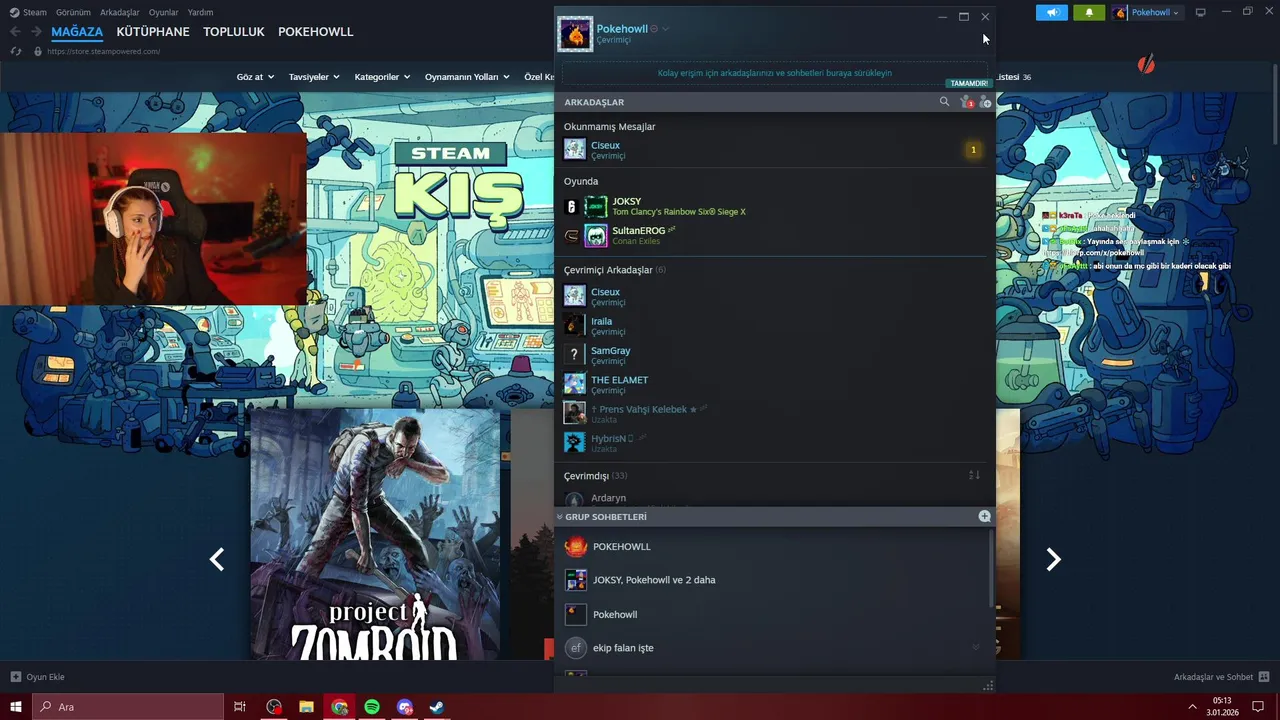
Task: Open JOKSY, Pokehowll ve 2 daha chat
Action: coord(773,580)
